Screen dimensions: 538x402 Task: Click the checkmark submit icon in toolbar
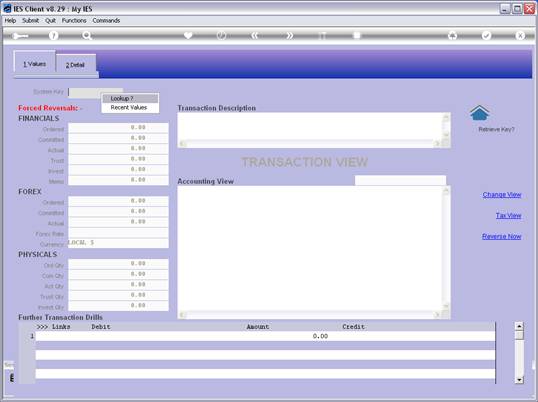point(486,35)
